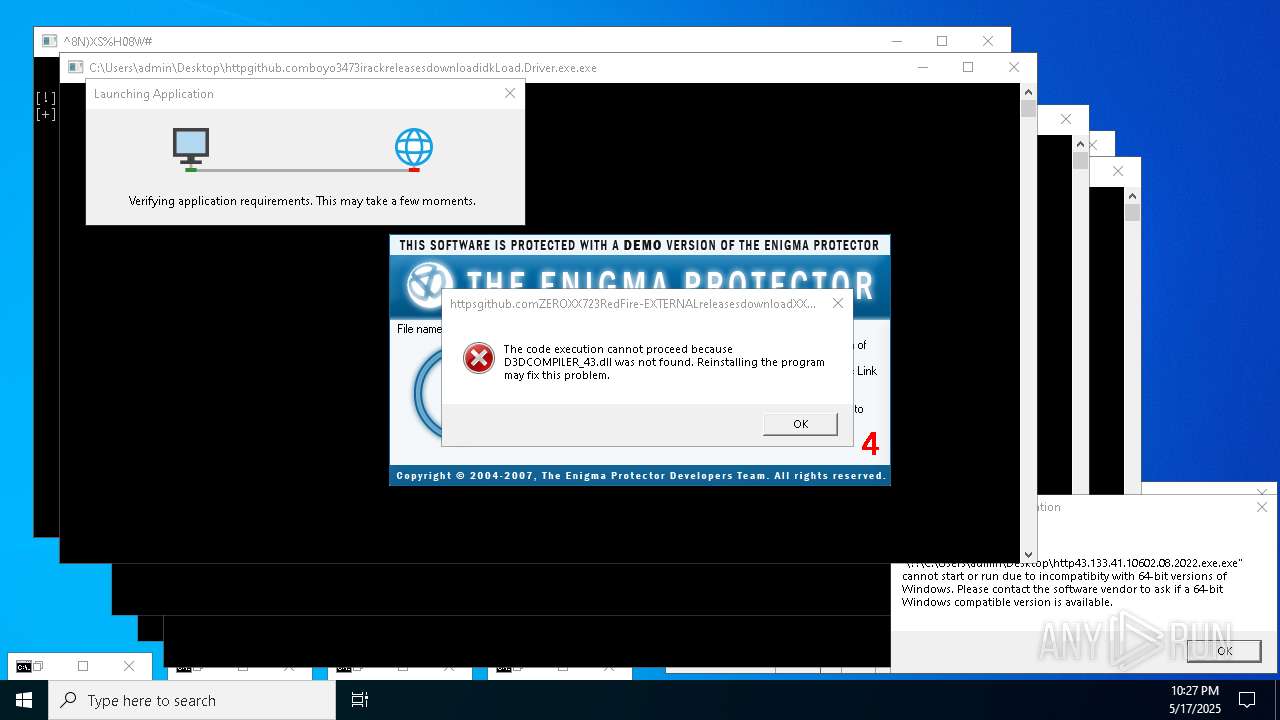Viewport: 1280px width, 720px height.
Task: Maximize the Driver.exe console window
Action: [968, 67]
